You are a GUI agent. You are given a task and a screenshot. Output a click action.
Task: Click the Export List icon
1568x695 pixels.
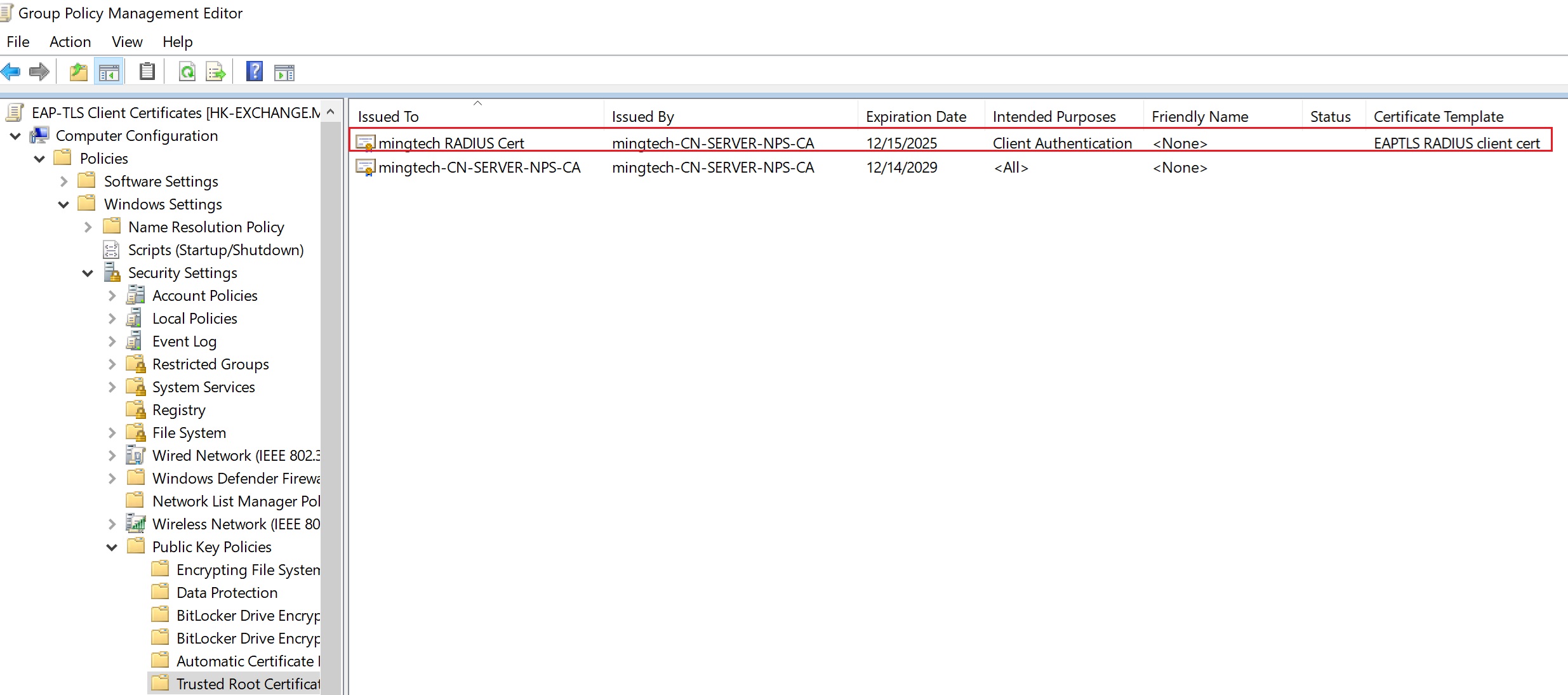click(x=215, y=71)
